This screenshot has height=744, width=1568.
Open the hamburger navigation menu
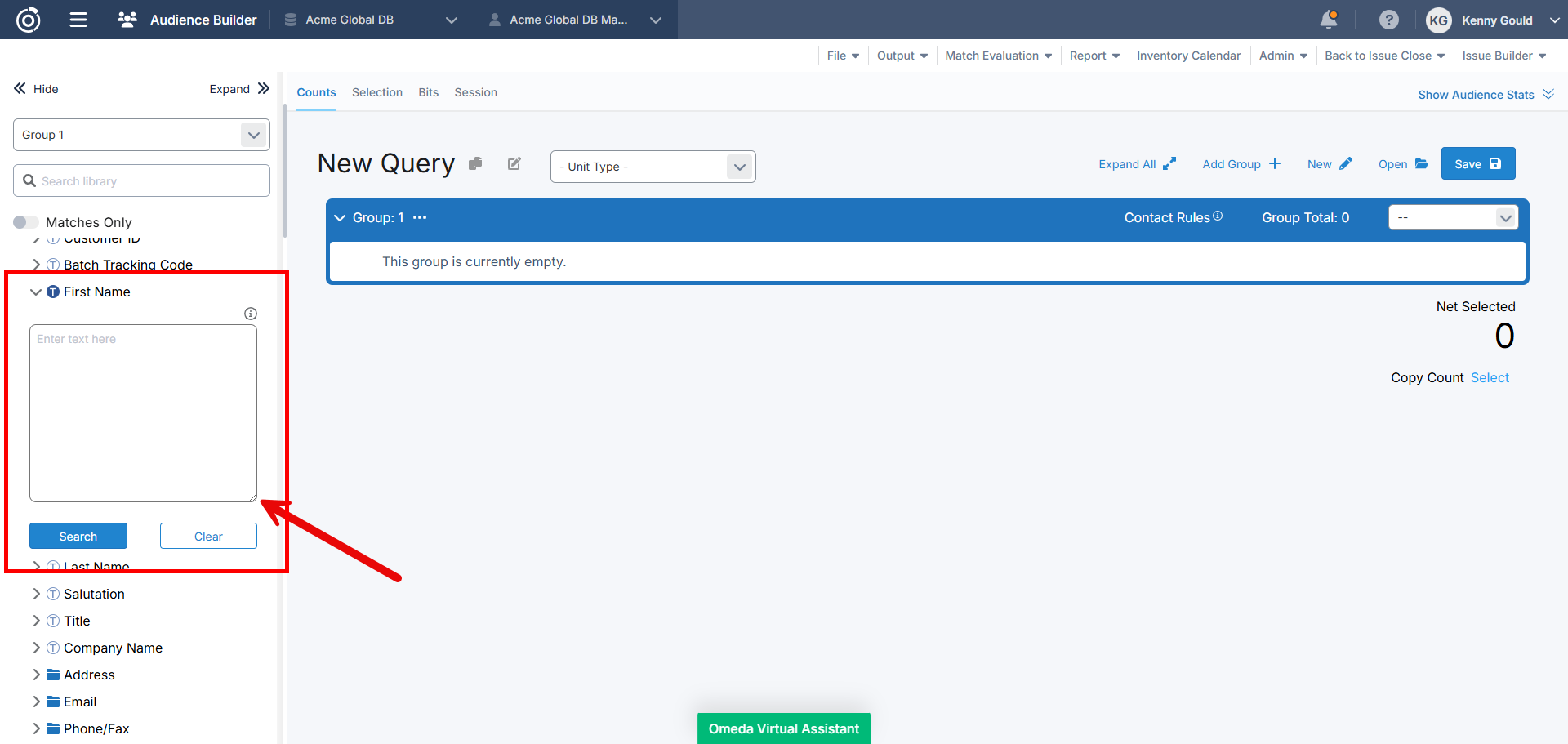coord(78,20)
